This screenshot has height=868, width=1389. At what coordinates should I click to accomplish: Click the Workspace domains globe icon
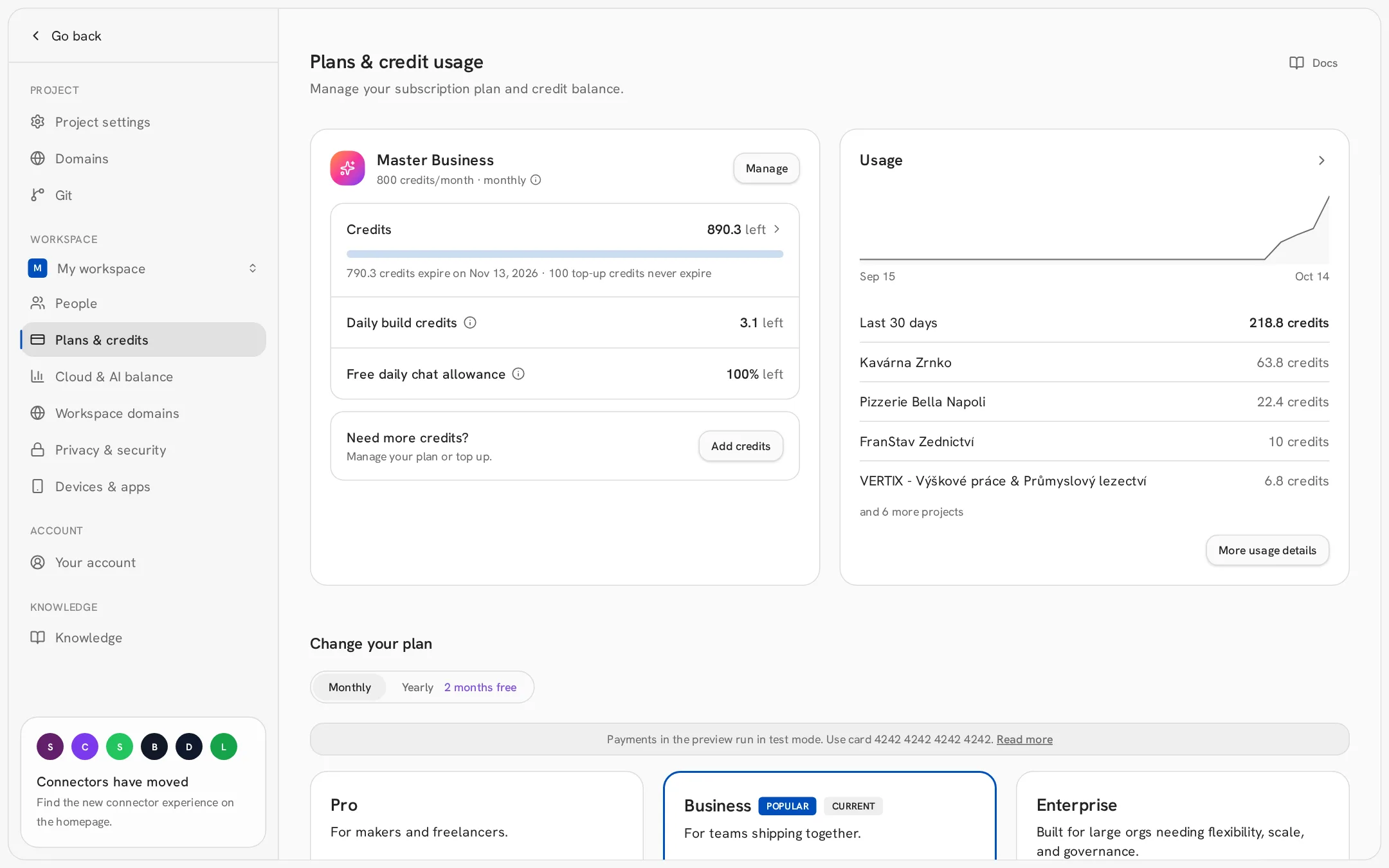(x=38, y=413)
